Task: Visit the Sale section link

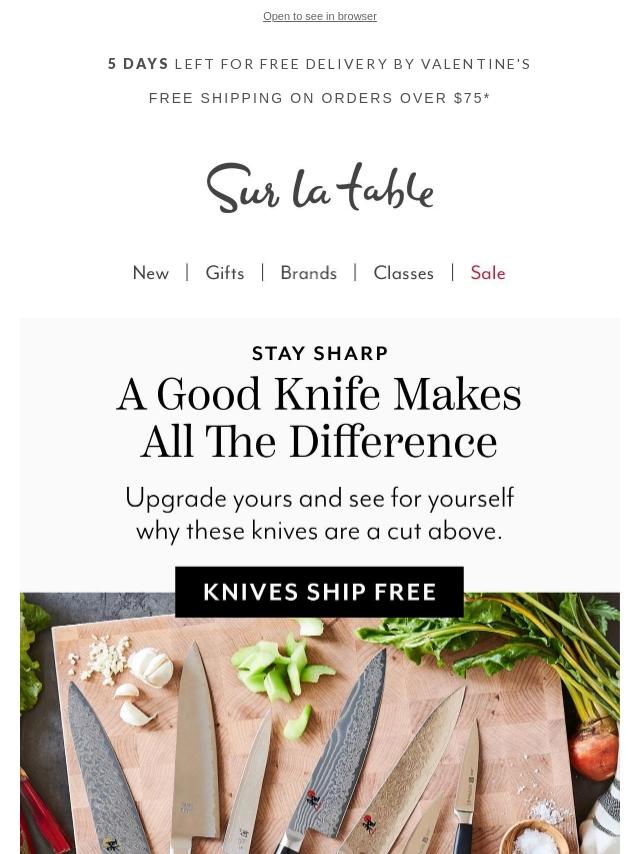Action: point(488,273)
